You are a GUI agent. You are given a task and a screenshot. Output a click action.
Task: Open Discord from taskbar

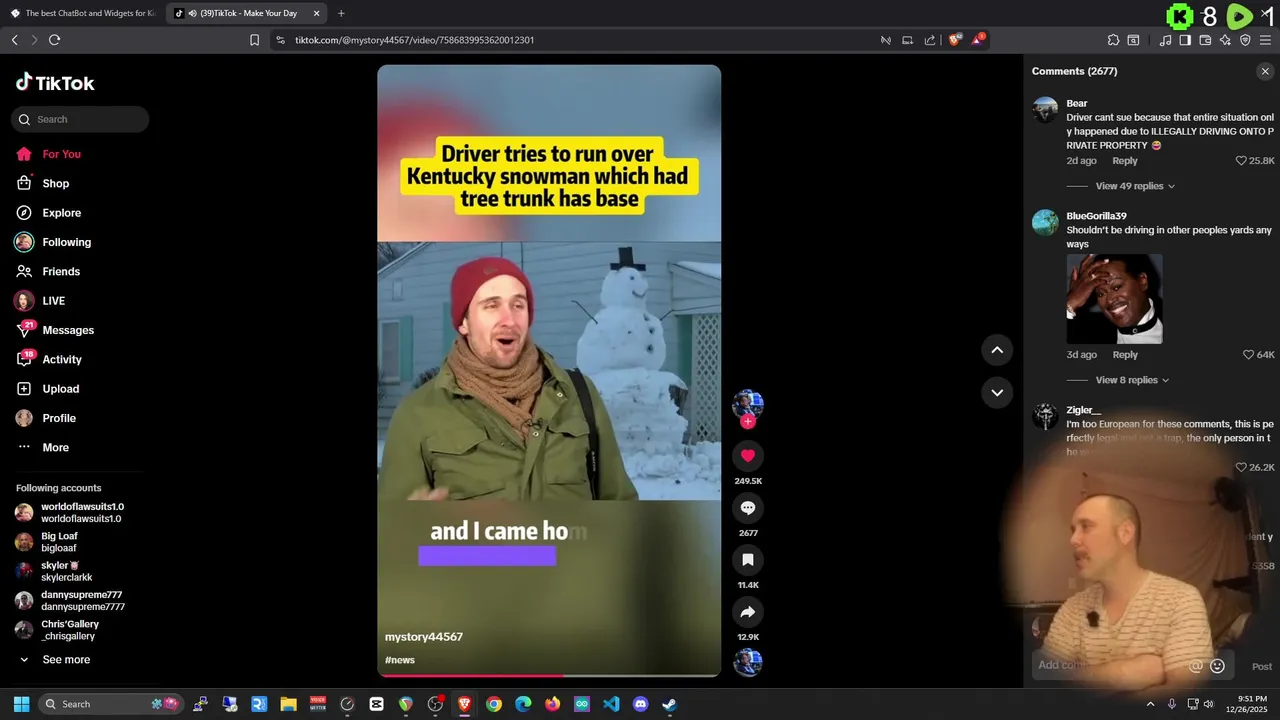pyautogui.click(x=641, y=704)
